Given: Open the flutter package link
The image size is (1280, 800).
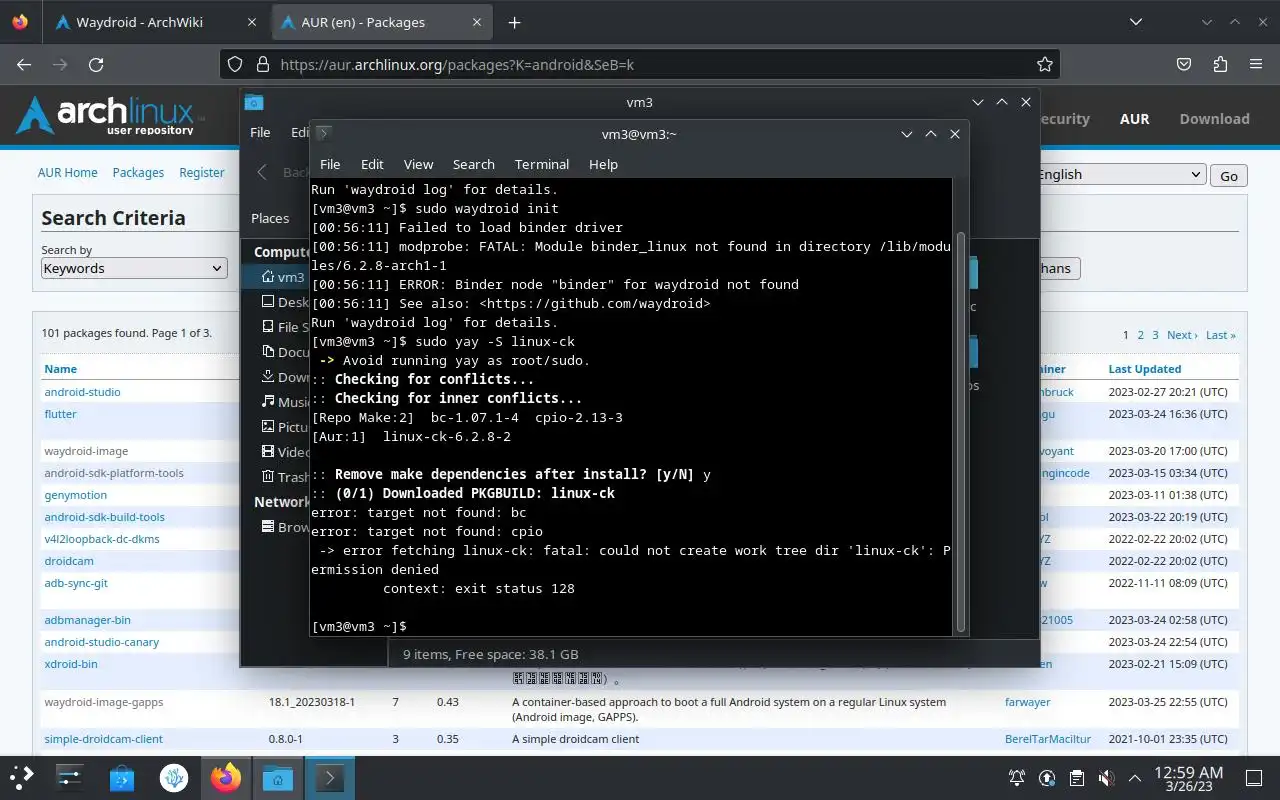Looking at the screenshot, I should [60, 414].
